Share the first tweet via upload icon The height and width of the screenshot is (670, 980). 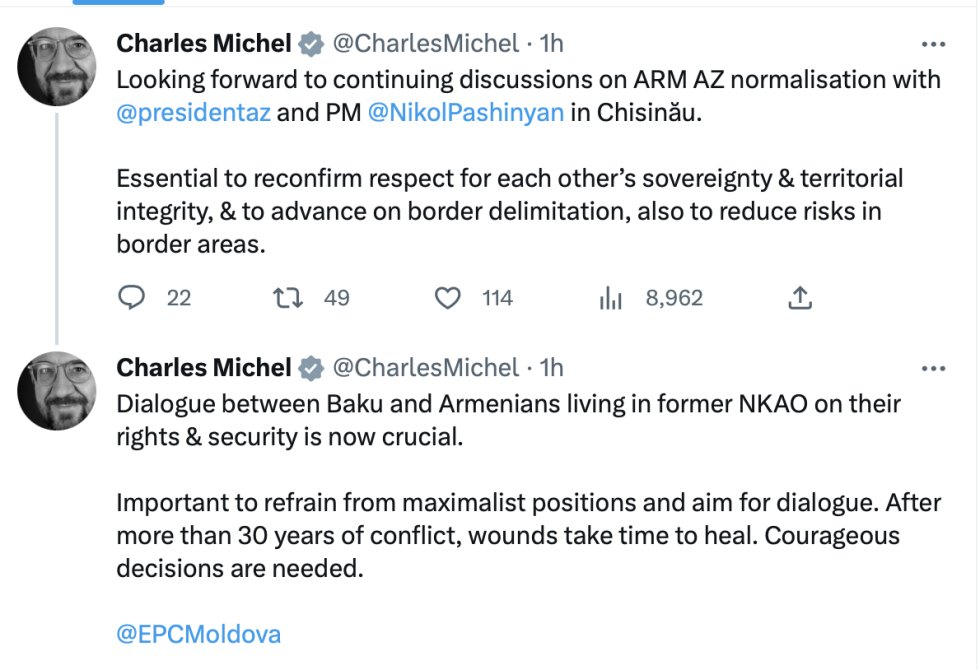[x=800, y=298]
